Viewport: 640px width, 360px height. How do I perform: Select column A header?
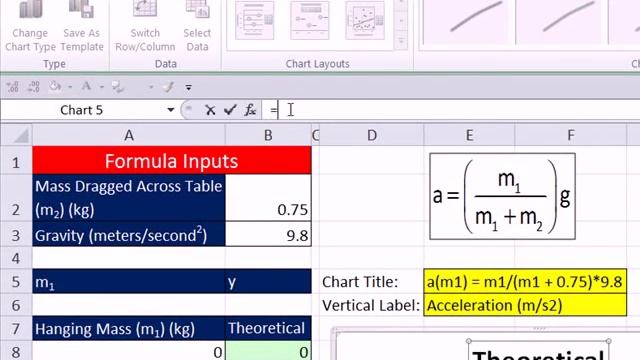click(129, 135)
